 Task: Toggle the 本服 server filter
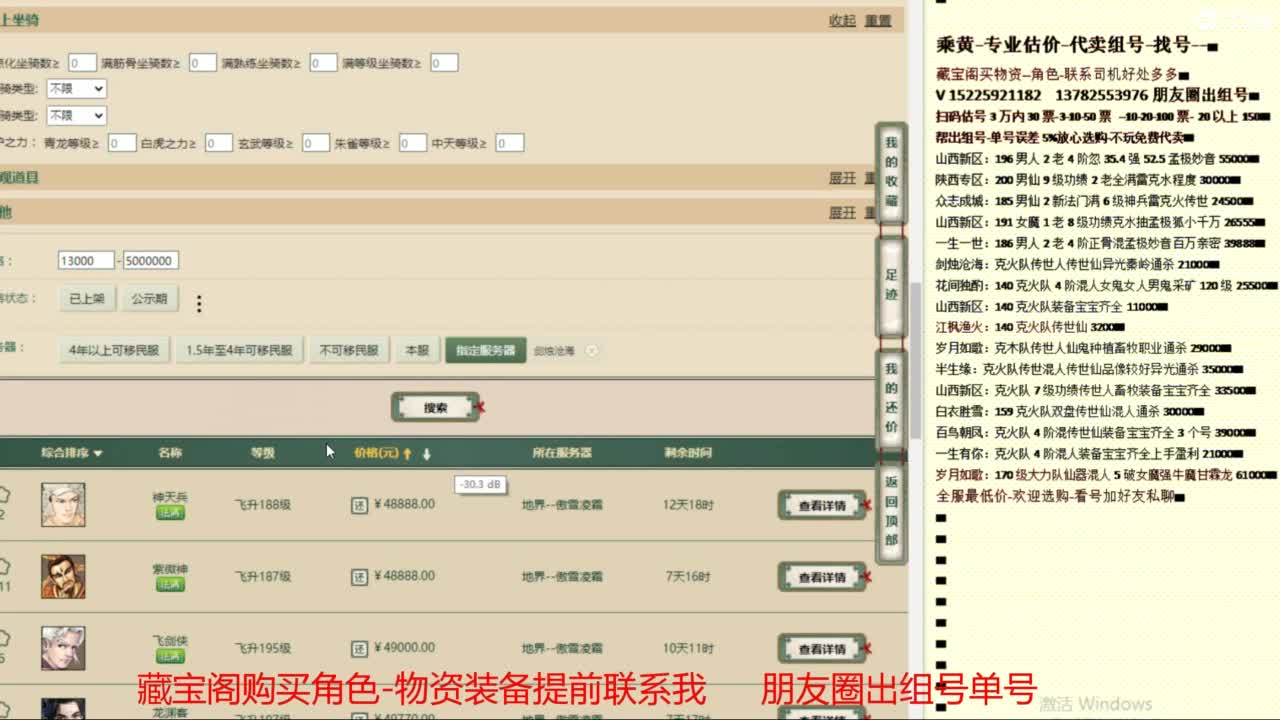[417, 350]
